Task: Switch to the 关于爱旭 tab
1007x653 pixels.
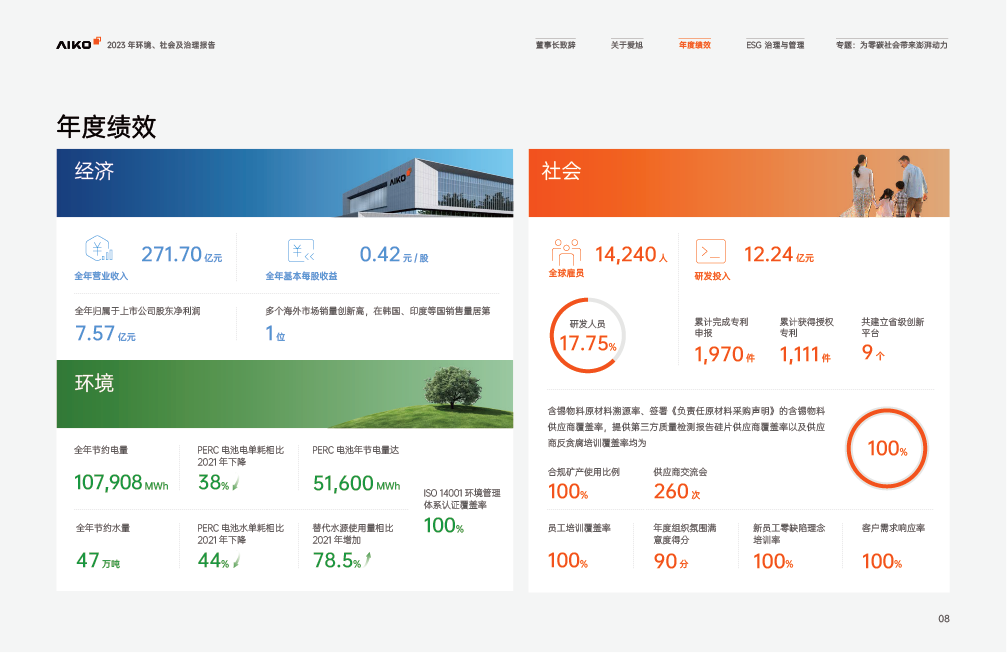Action: tap(627, 45)
